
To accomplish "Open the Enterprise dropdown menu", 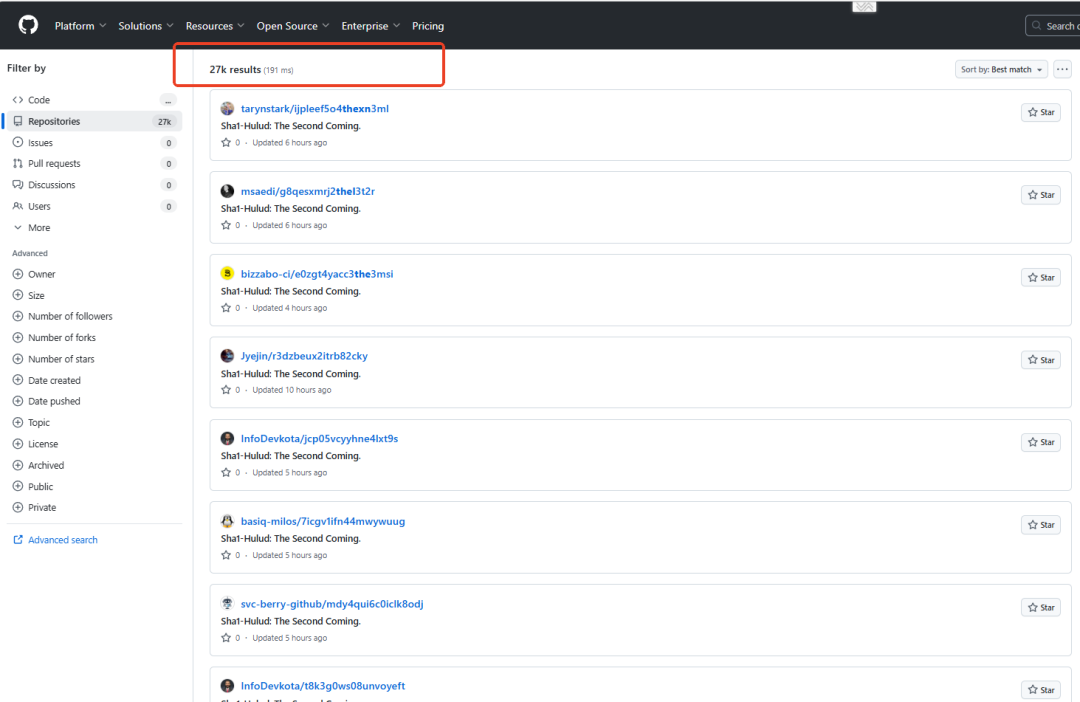I will tap(371, 26).
